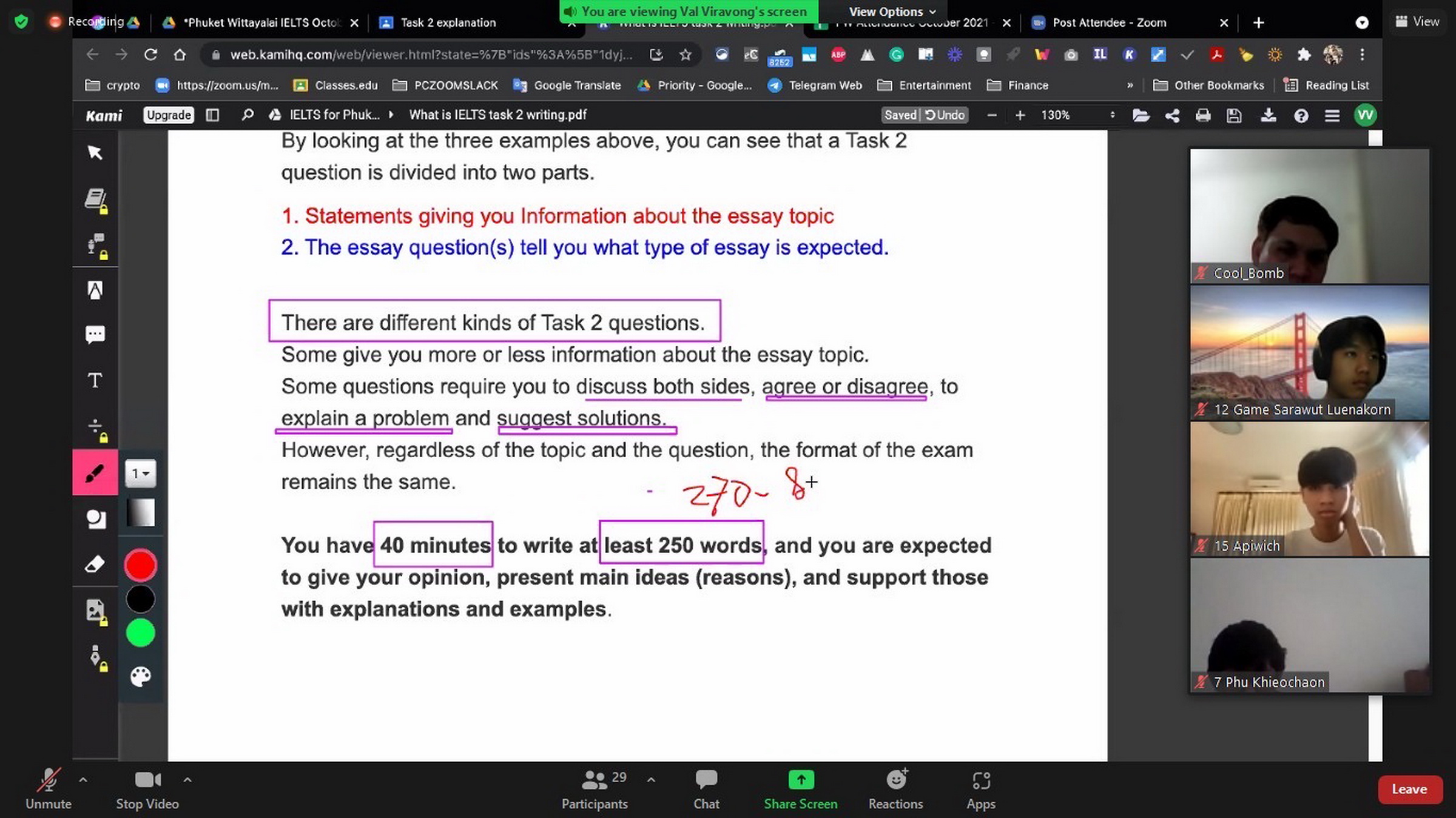This screenshot has height=818, width=1456.
Task: Click Share Screen in Zoom
Action: coord(801,788)
